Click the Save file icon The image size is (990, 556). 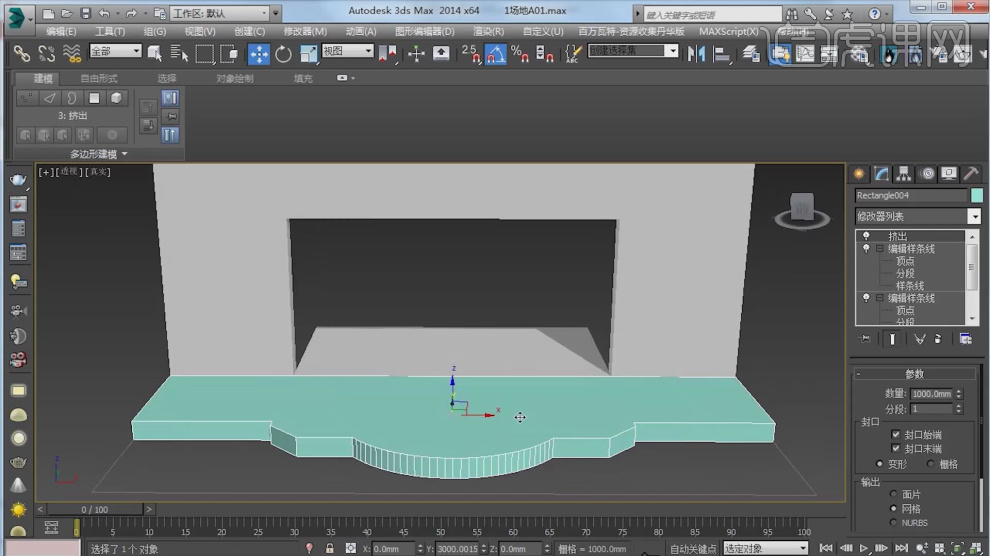(85, 13)
